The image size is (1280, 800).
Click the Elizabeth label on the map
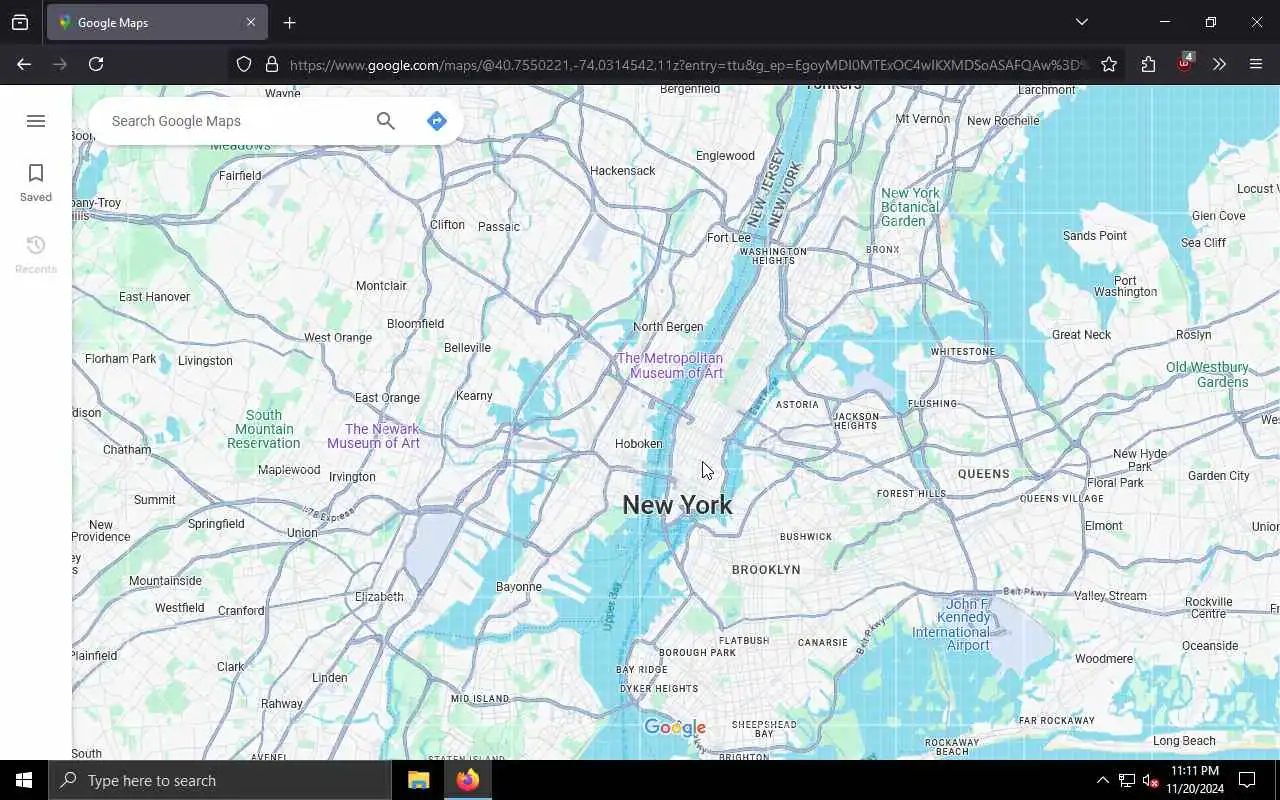point(379,597)
